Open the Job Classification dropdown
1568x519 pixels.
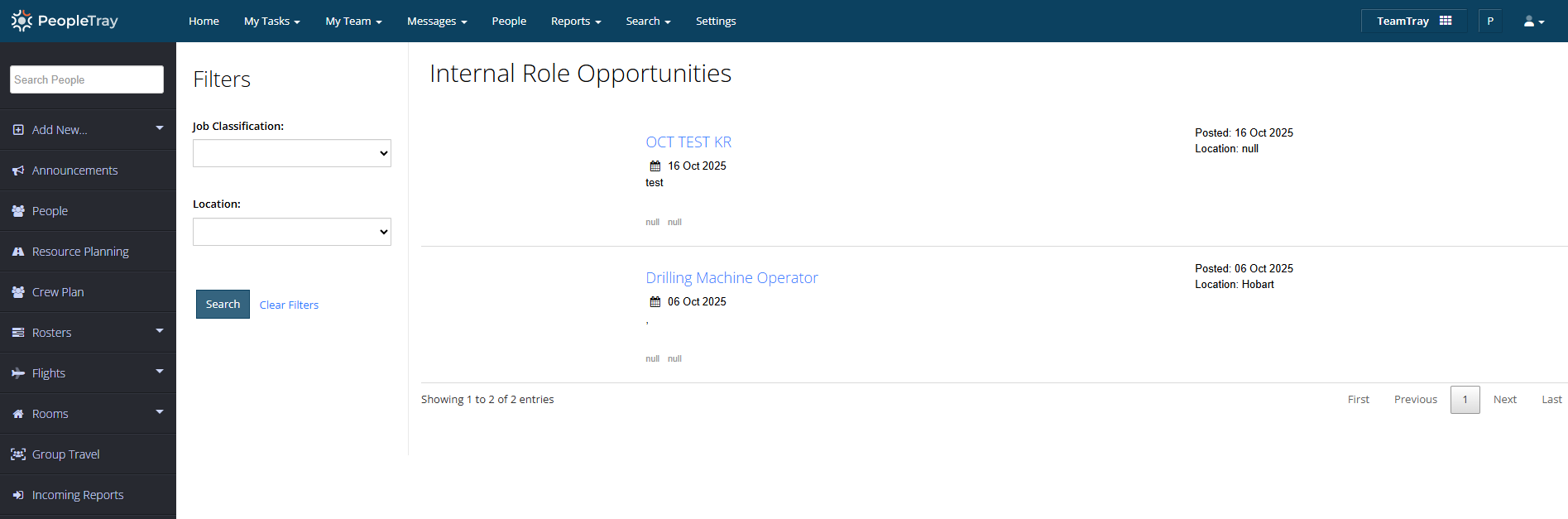[291, 153]
